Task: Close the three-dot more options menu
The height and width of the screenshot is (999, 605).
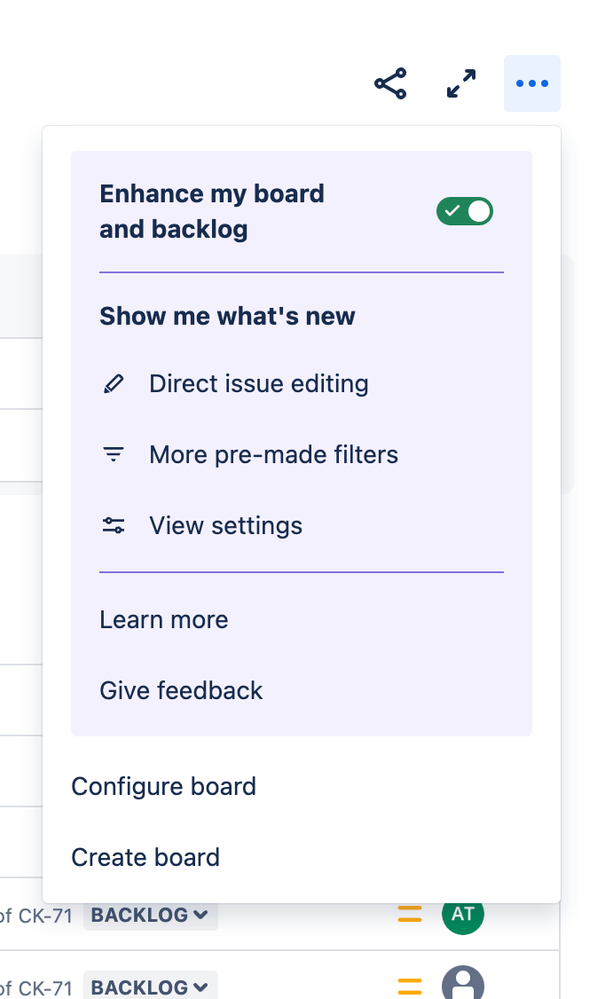Action: tap(532, 84)
